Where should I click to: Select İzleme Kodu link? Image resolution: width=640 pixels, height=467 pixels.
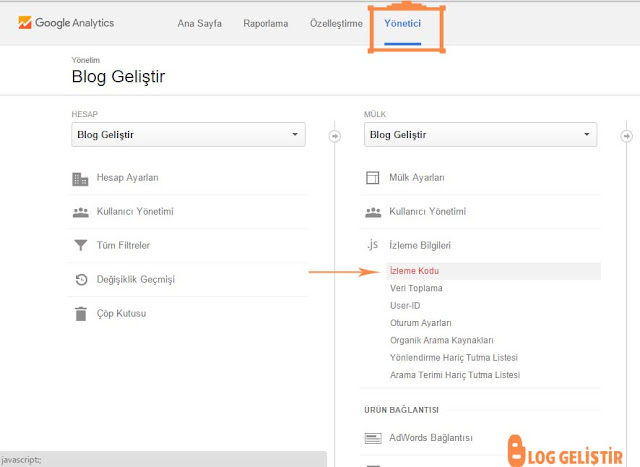click(415, 271)
